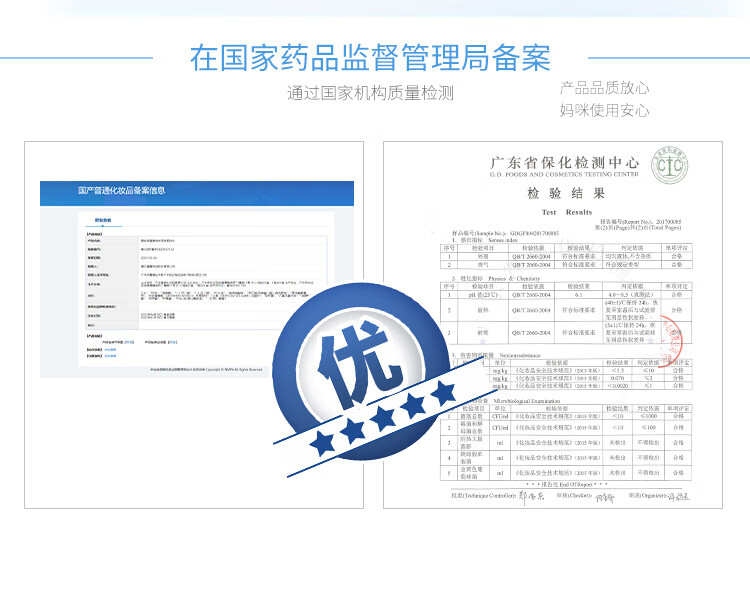The image size is (750, 593).
Task: Click the Physics & Chemistry section label
Action: [514, 278]
